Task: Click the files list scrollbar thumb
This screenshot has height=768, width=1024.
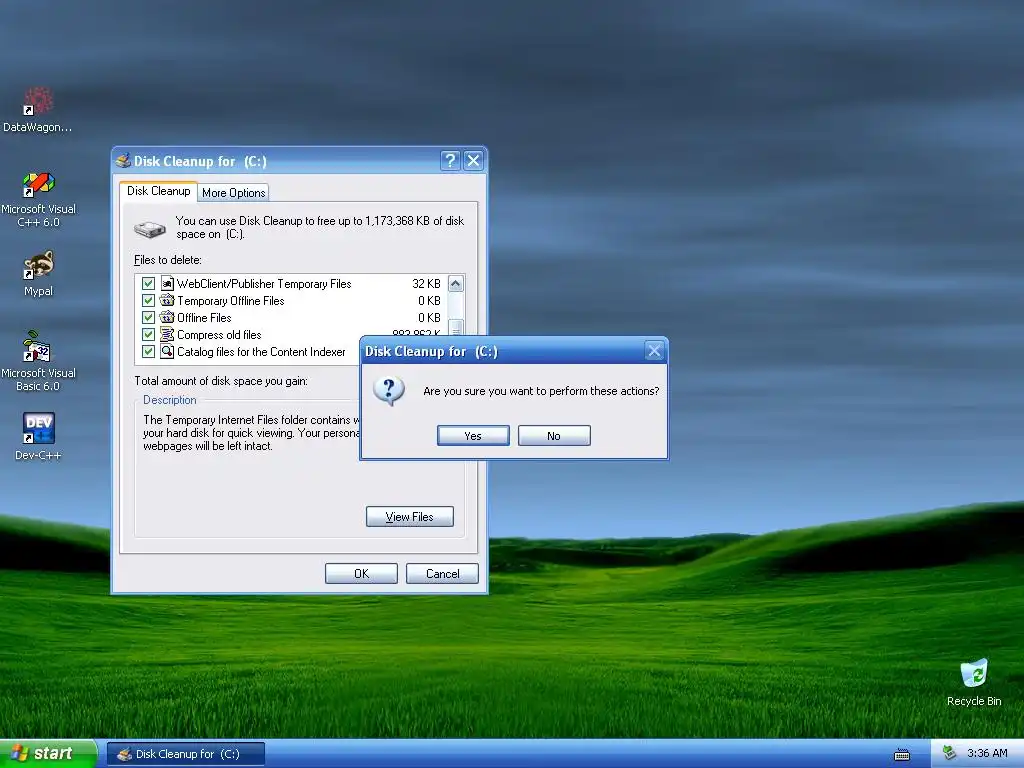Action: point(456,327)
